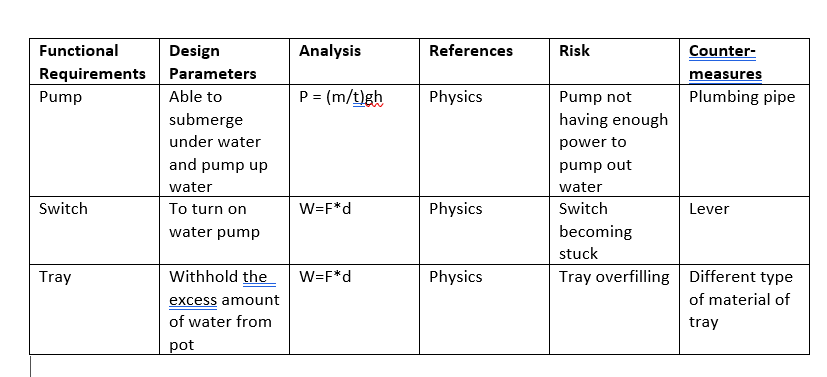Screen dimensions: 827x377
Task: Click the 'To turn on water pump' cell
Action: [224, 231]
